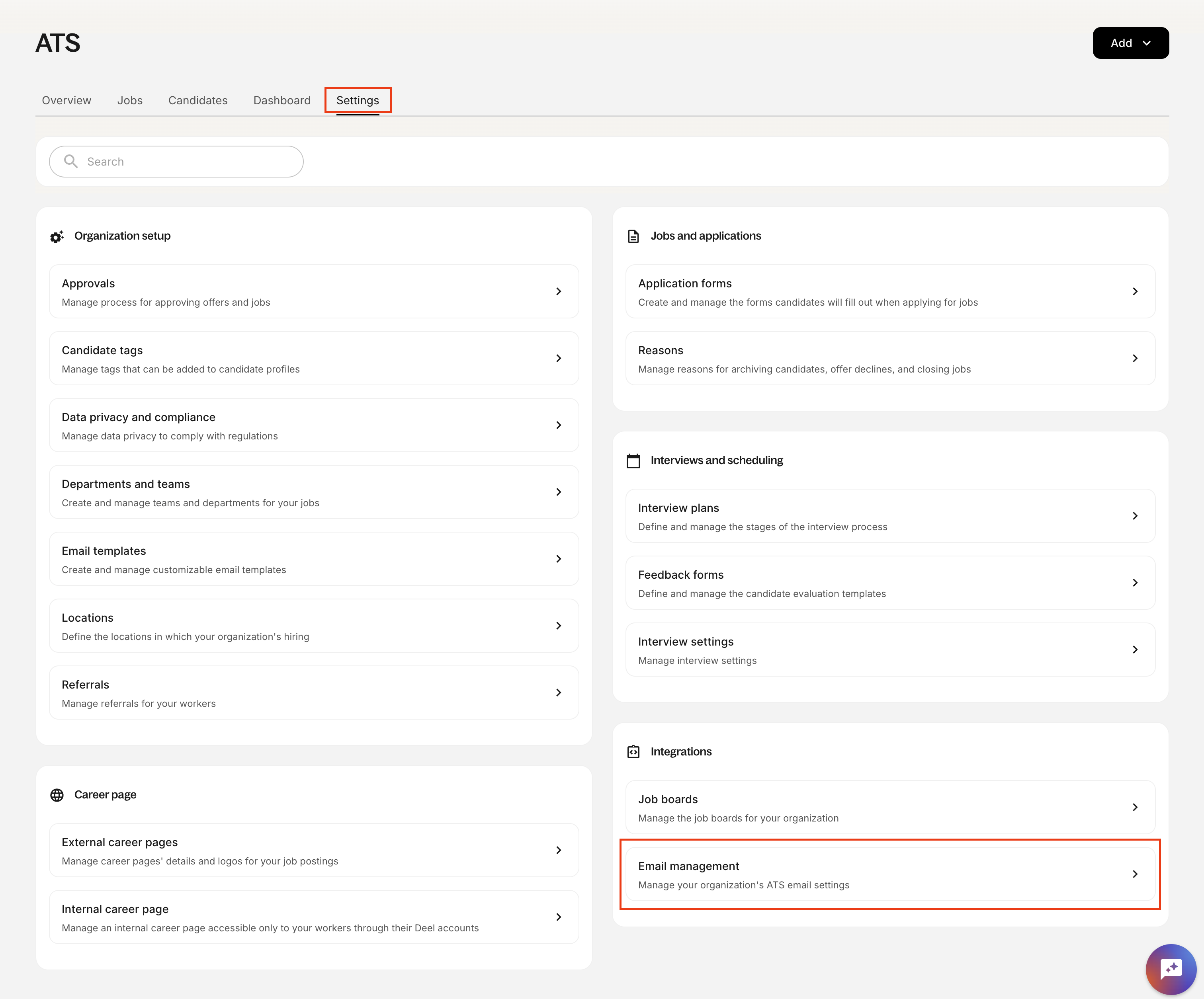Click the Jobs and applications document icon
Image resolution: width=1204 pixels, height=999 pixels.
coord(633,236)
